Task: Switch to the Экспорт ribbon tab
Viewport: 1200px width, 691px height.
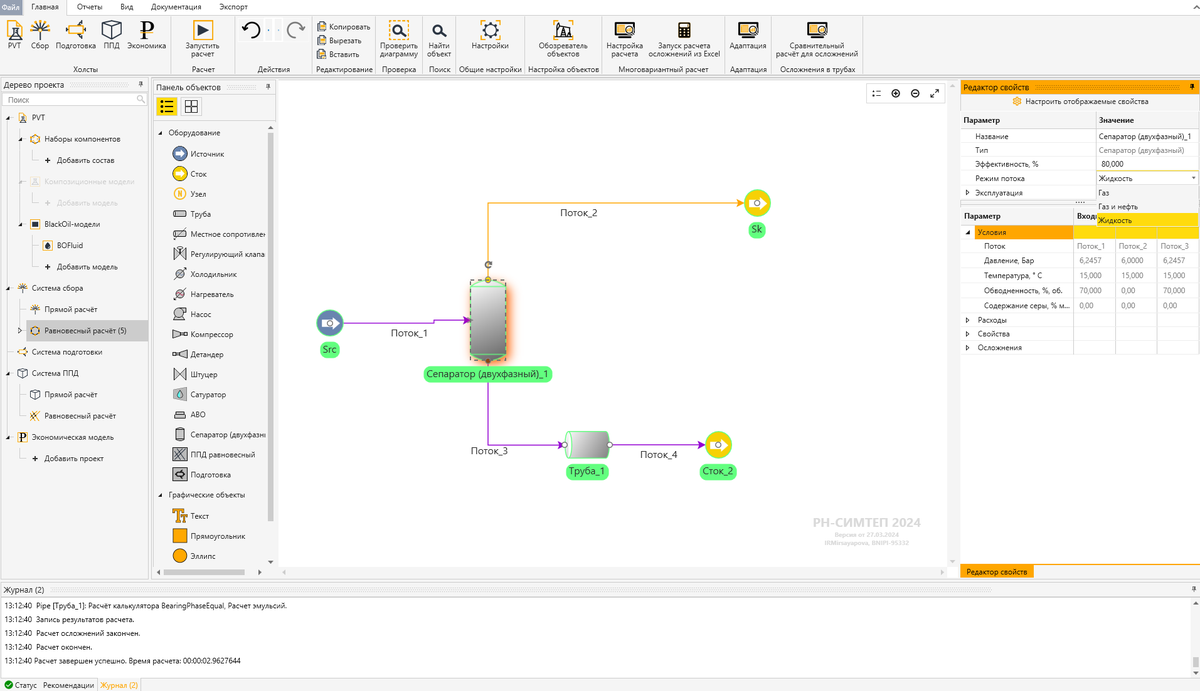Action: [234, 6]
